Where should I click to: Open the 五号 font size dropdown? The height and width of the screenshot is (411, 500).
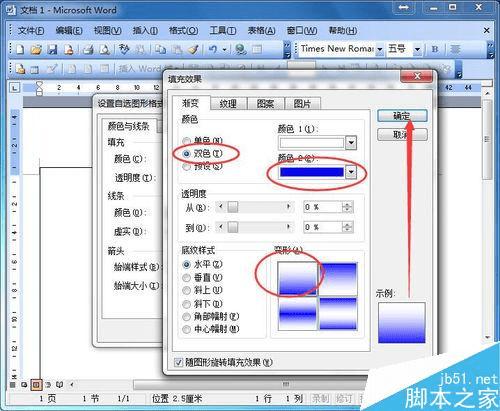point(417,50)
